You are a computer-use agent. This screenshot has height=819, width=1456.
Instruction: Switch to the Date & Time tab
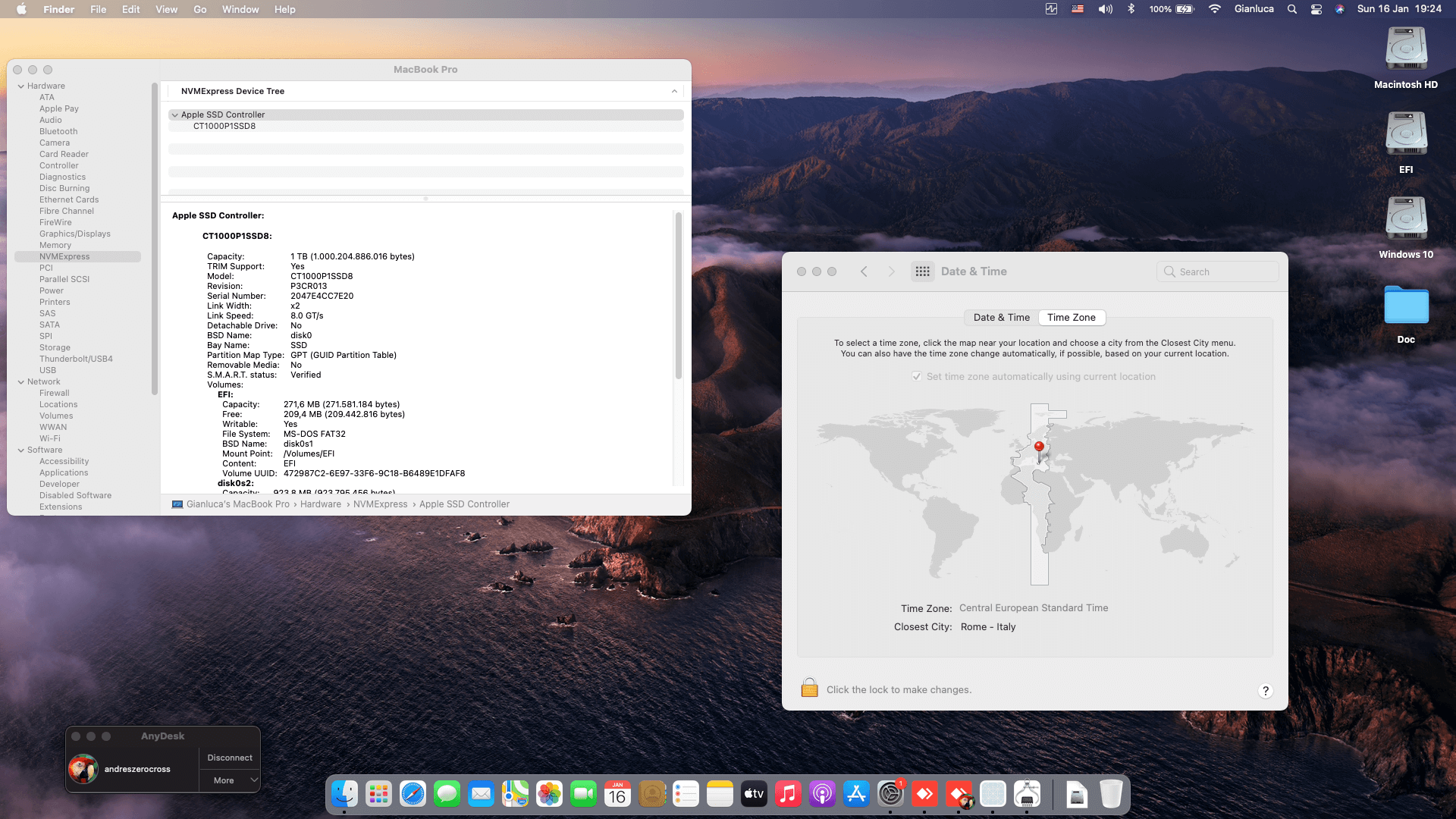tap(1001, 318)
